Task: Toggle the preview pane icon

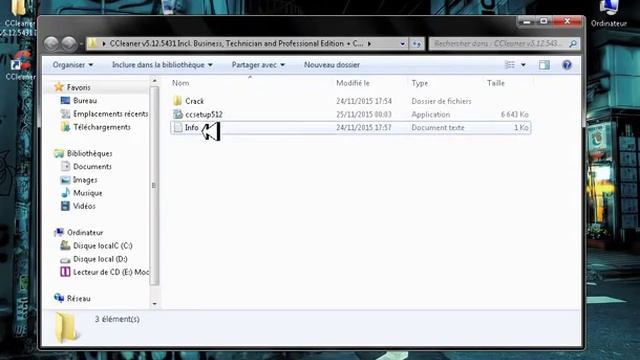Action: 544,65
